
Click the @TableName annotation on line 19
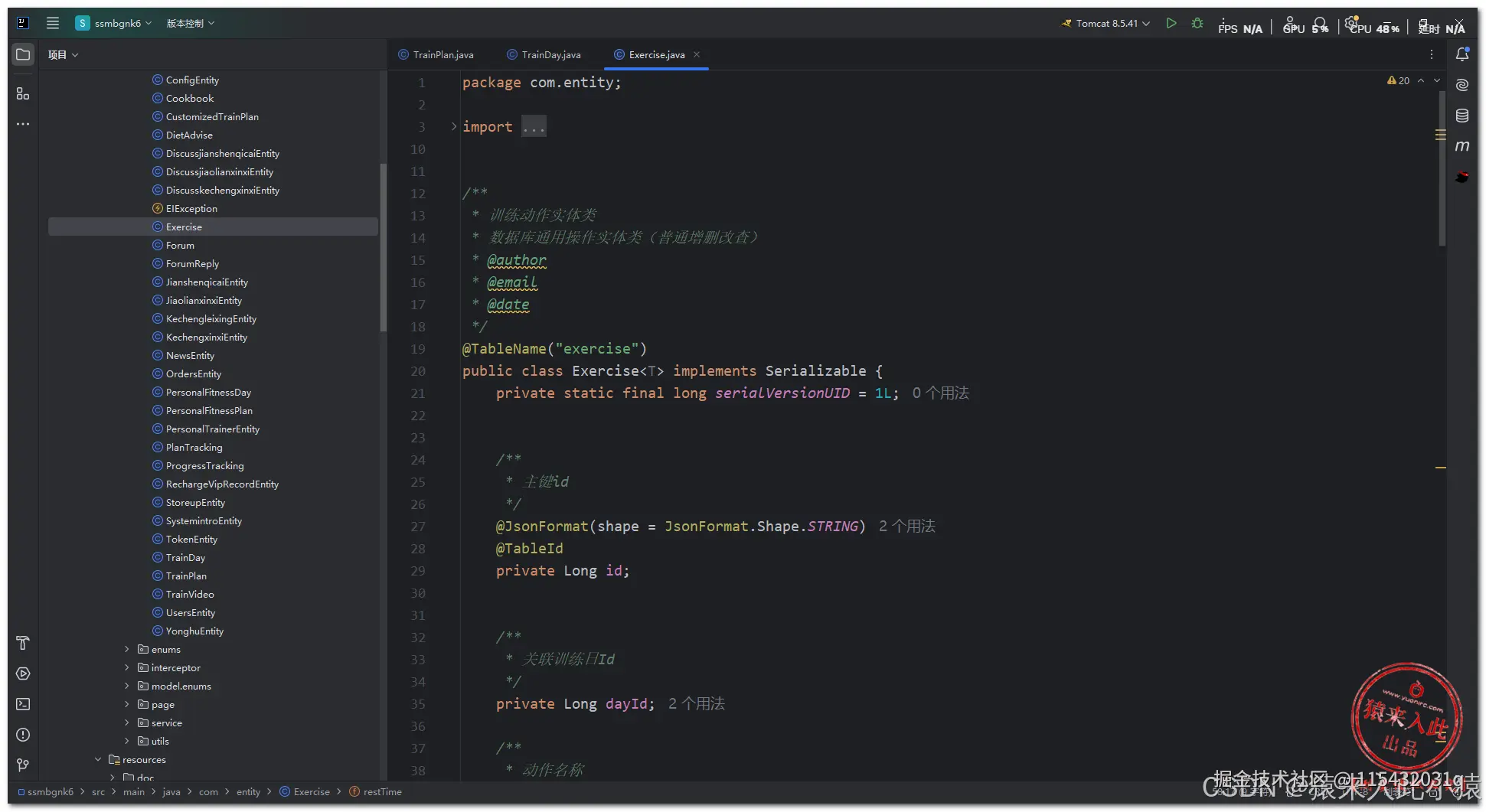pyautogui.click(x=505, y=349)
